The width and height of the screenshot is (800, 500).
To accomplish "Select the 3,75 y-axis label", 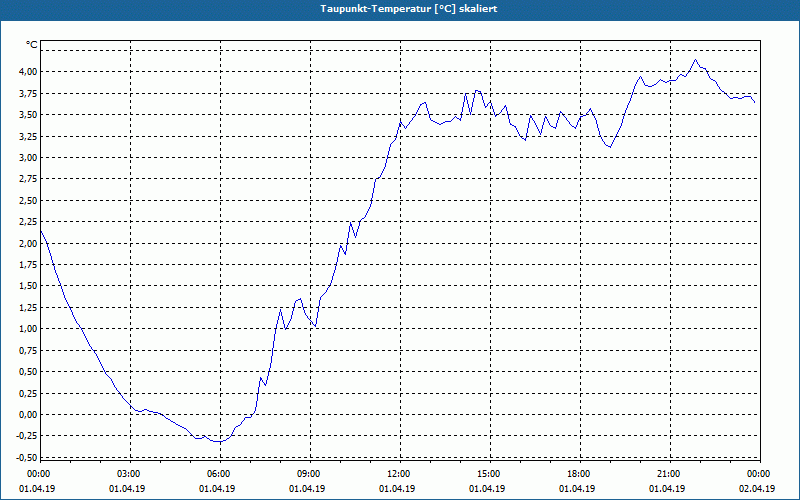I will pyautogui.click(x=28, y=93).
